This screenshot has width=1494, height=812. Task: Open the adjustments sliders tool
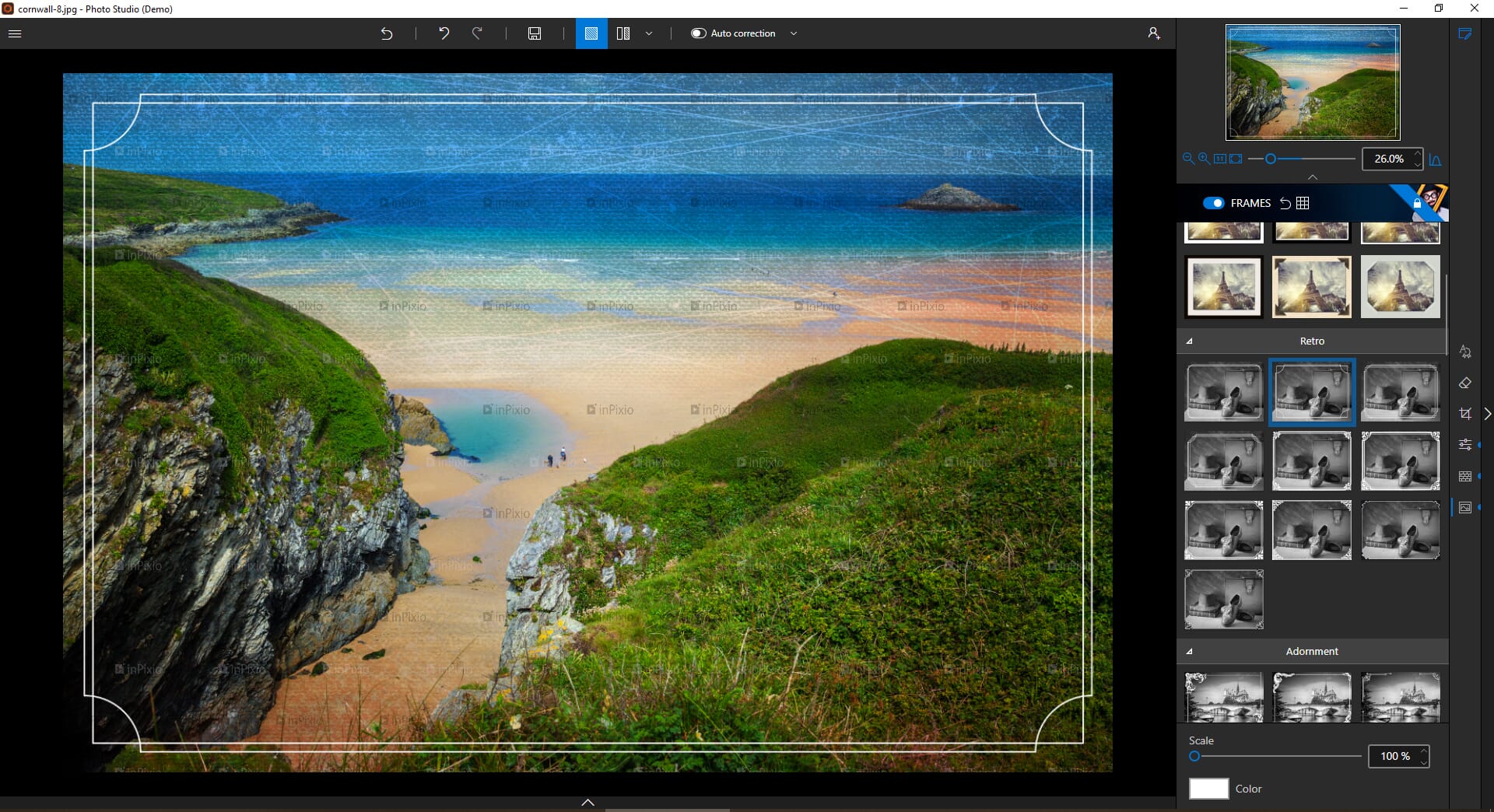1465,445
